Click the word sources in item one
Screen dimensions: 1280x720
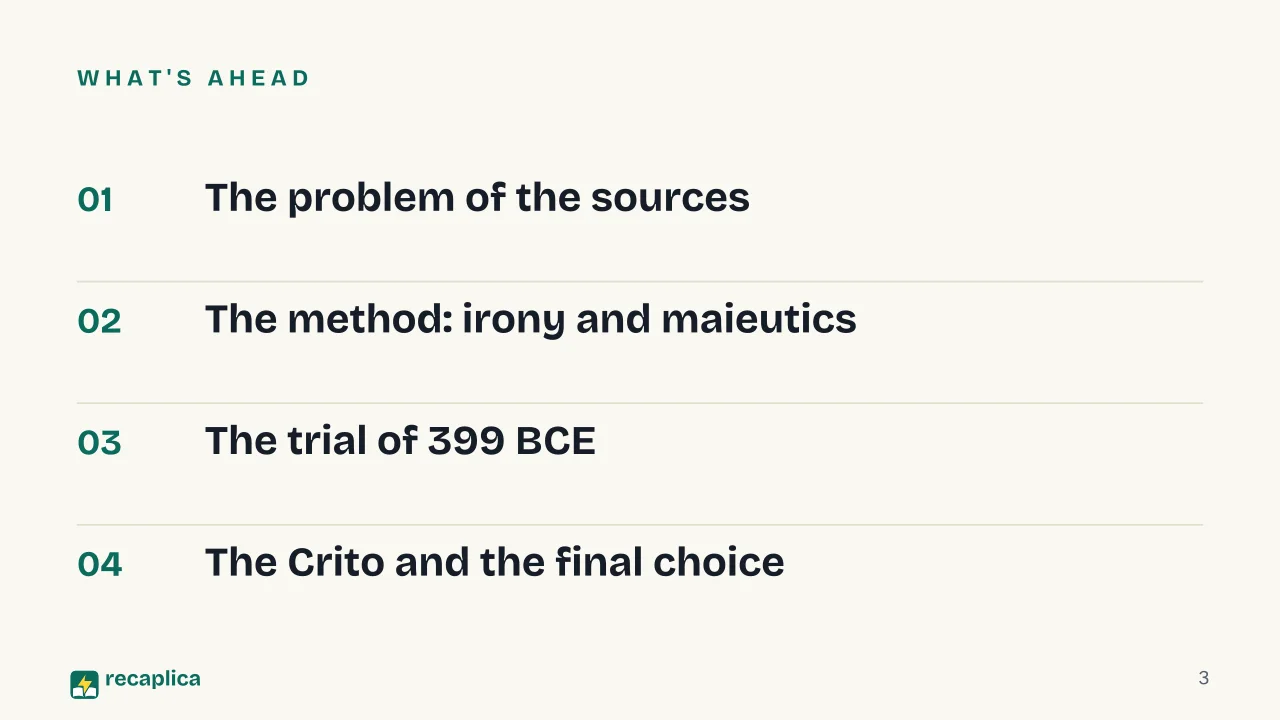(670, 198)
